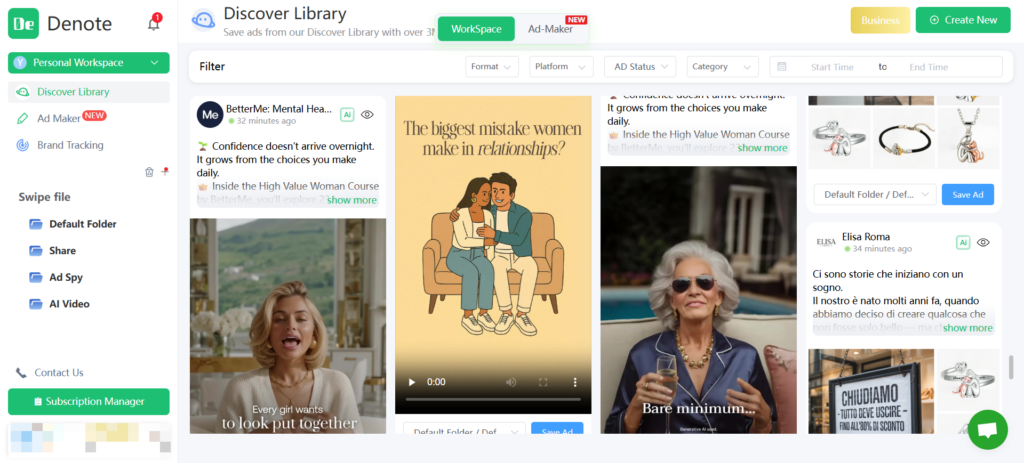Save the jewelry ad with Save Ad

point(968,195)
